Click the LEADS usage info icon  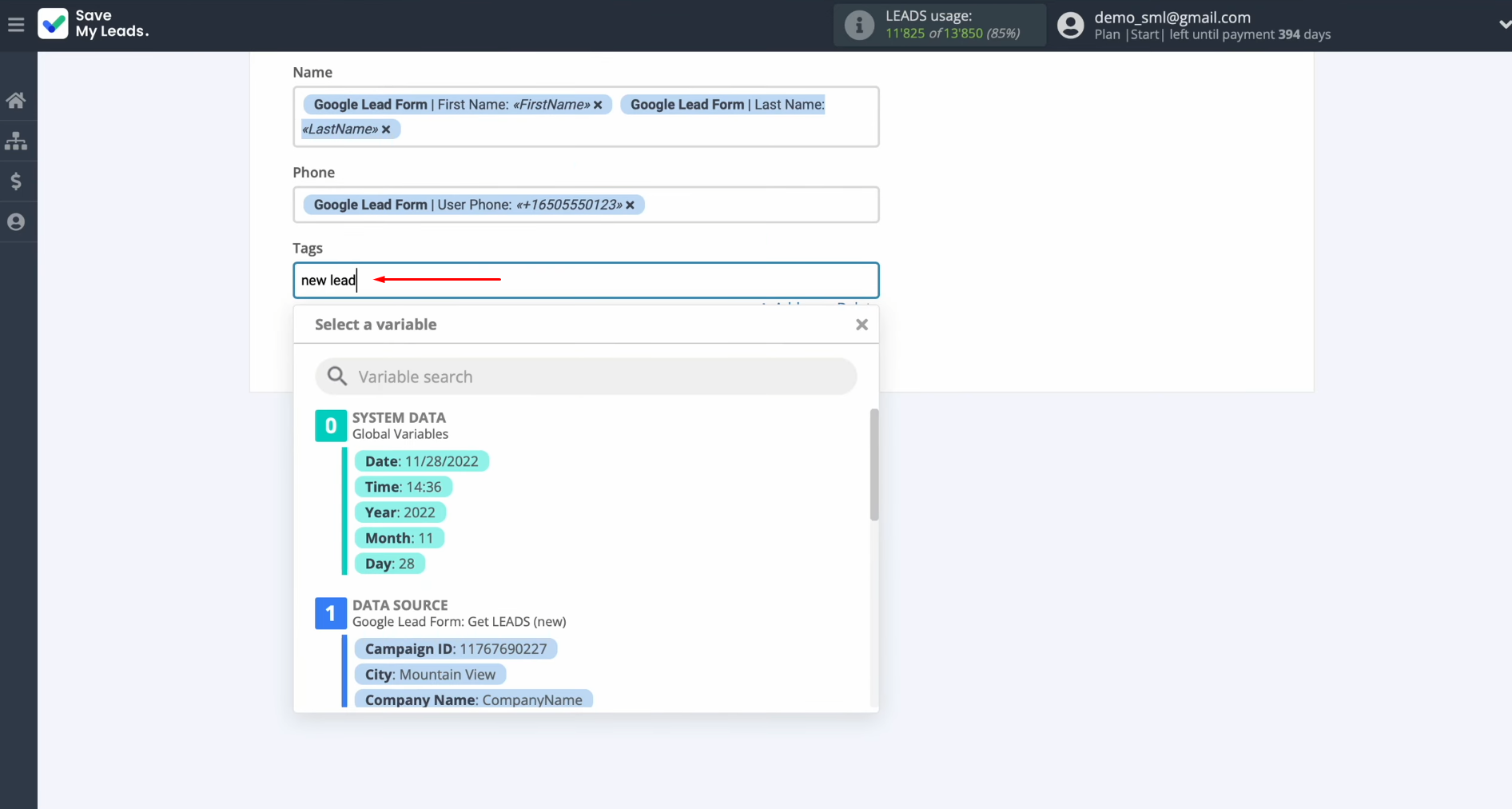(859, 25)
